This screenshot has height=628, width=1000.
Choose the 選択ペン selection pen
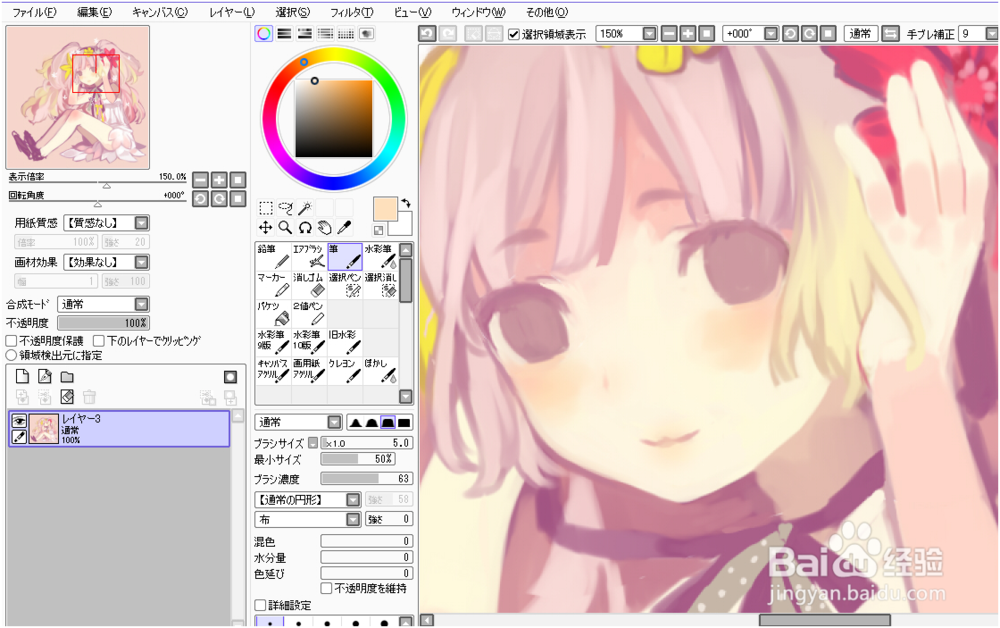(x=345, y=285)
